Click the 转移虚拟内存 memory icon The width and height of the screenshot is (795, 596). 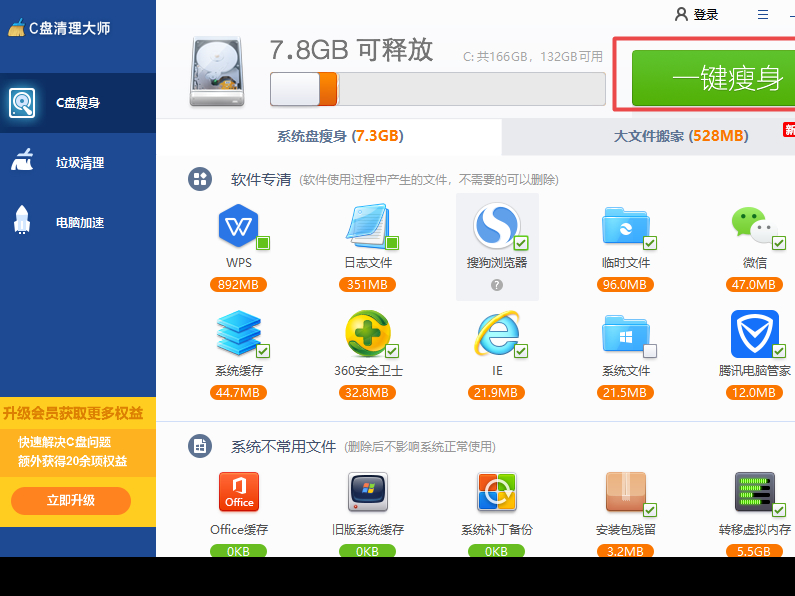coord(754,492)
